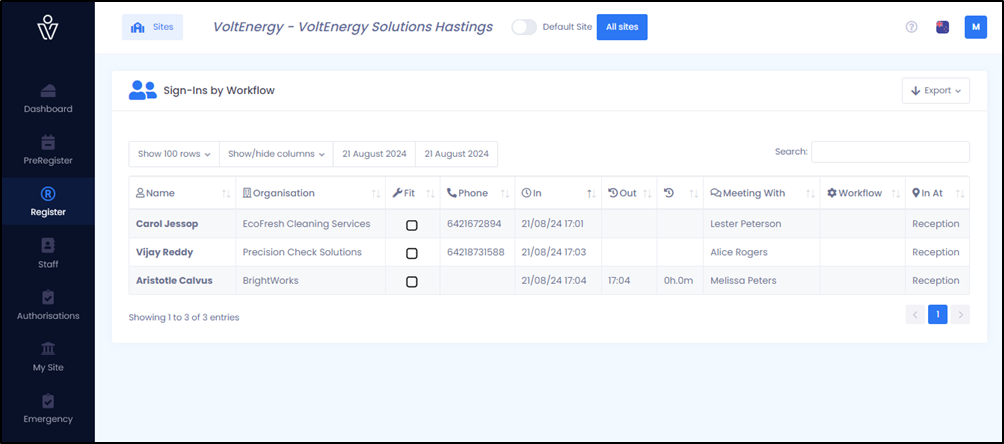The image size is (1004, 444).
Task: Click the Sites button in header
Action: (152, 28)
